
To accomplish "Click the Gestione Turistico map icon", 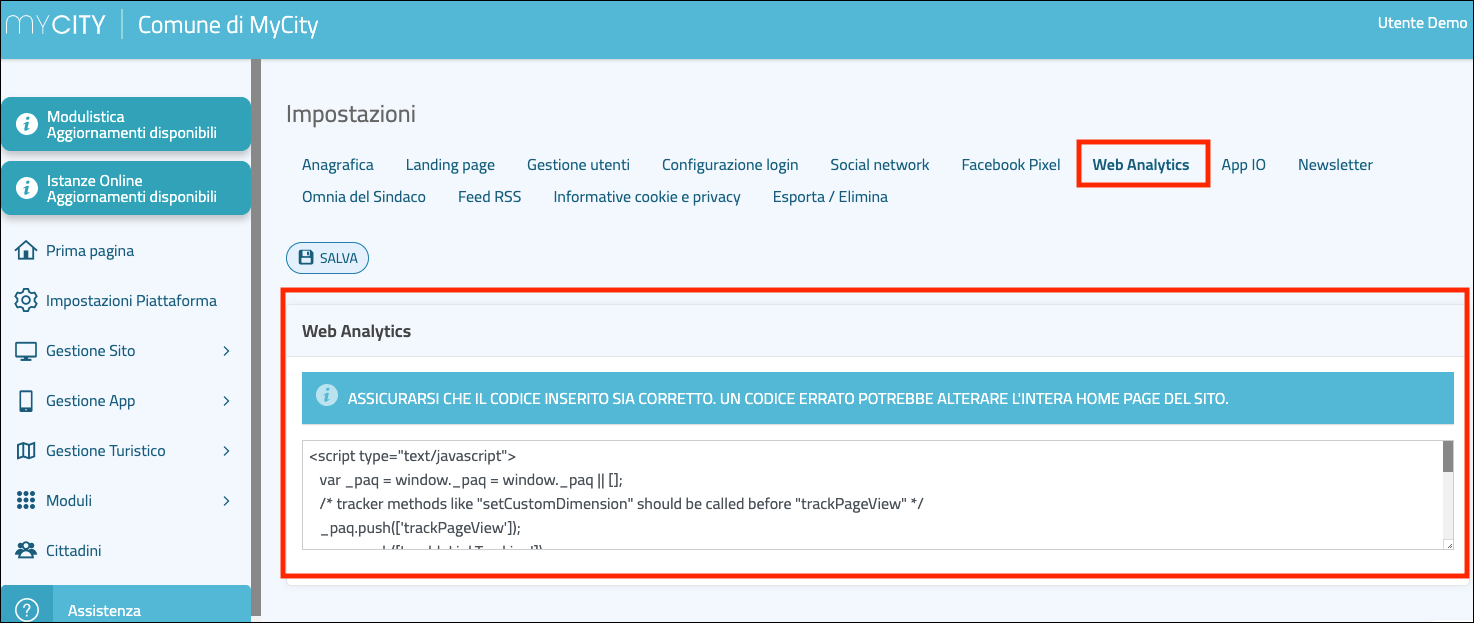I will [27, 451].
